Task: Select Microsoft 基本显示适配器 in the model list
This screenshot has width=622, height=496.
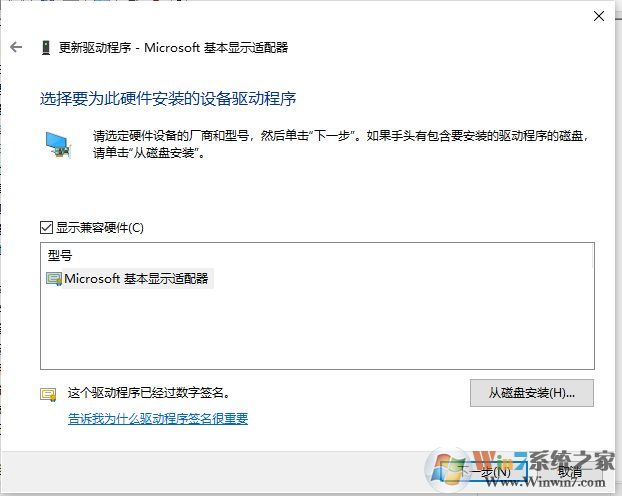Action: coord(136,279)
